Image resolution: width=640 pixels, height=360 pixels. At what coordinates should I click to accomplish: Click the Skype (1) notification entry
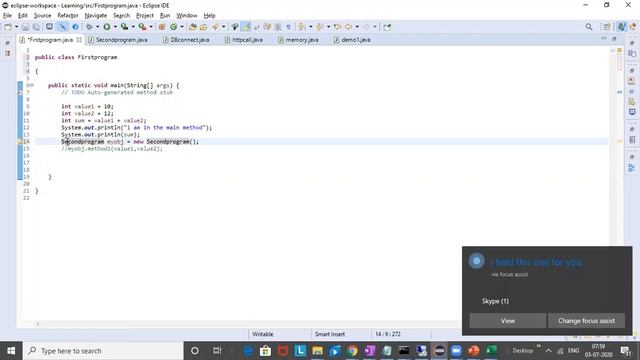click(495, 301)
